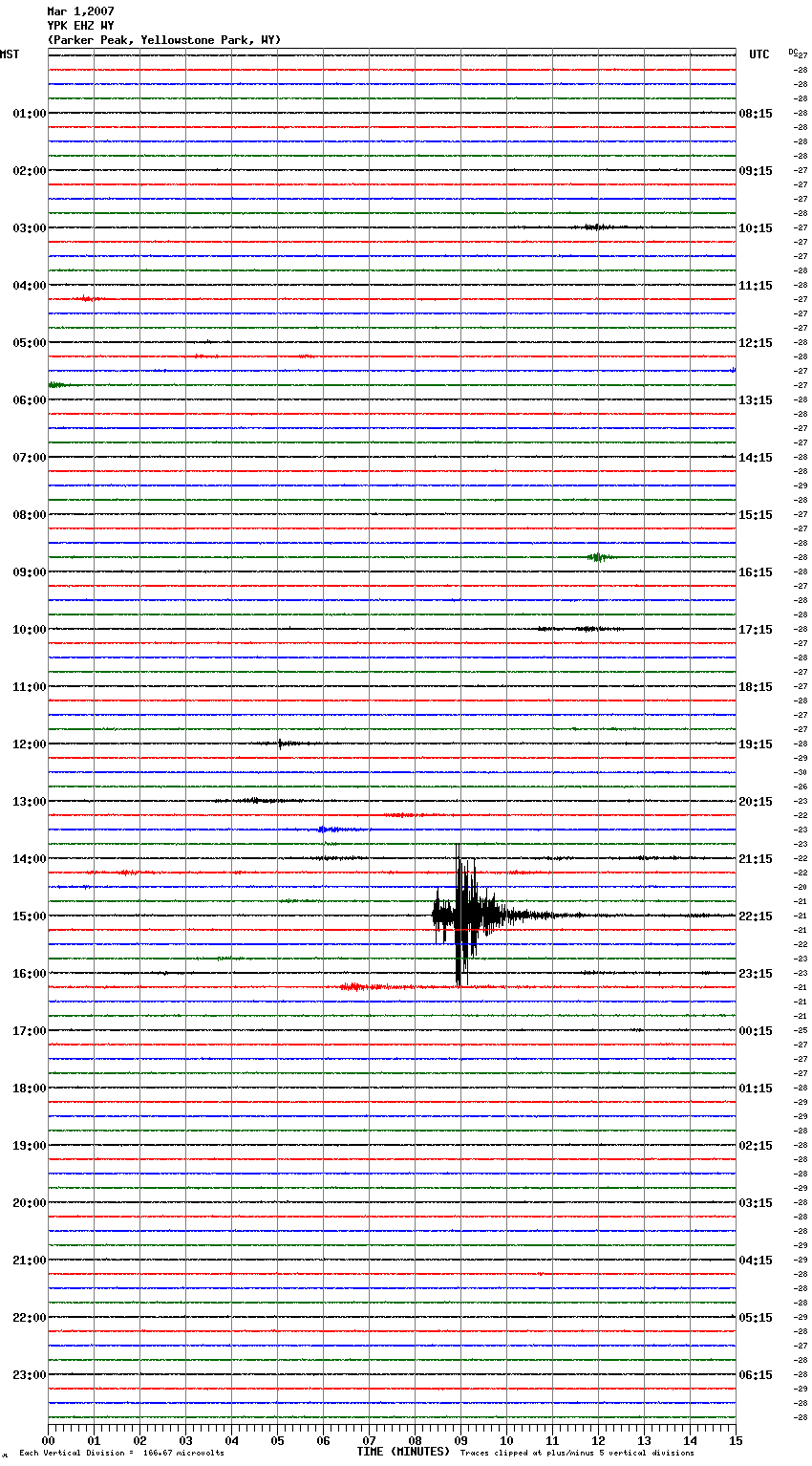
Task: Click the UTC "09:15" time label
Action: tap(756, 171)
